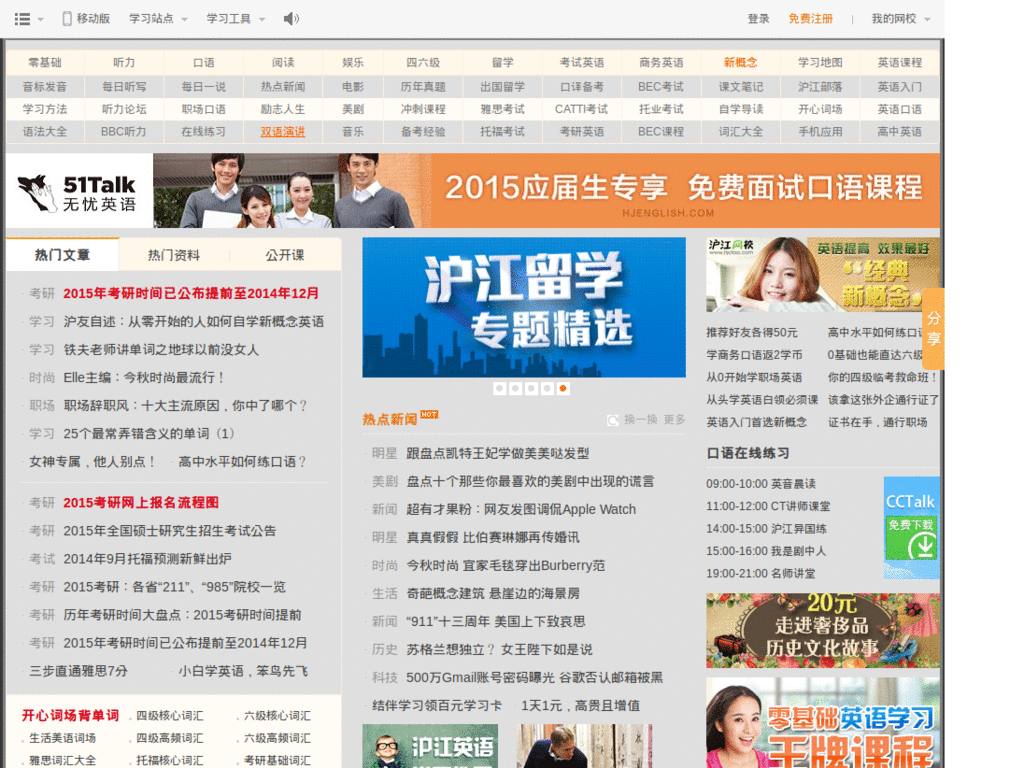Open the 09:00-10:00 英音晨读 session
This screenshot has height=768, width=1024.
[761, 484]
